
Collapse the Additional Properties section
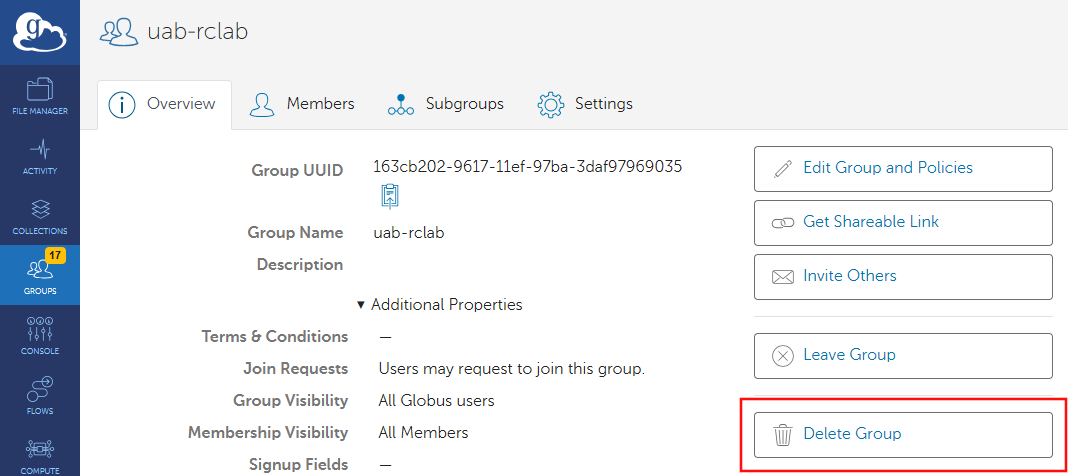coord(439,304)
